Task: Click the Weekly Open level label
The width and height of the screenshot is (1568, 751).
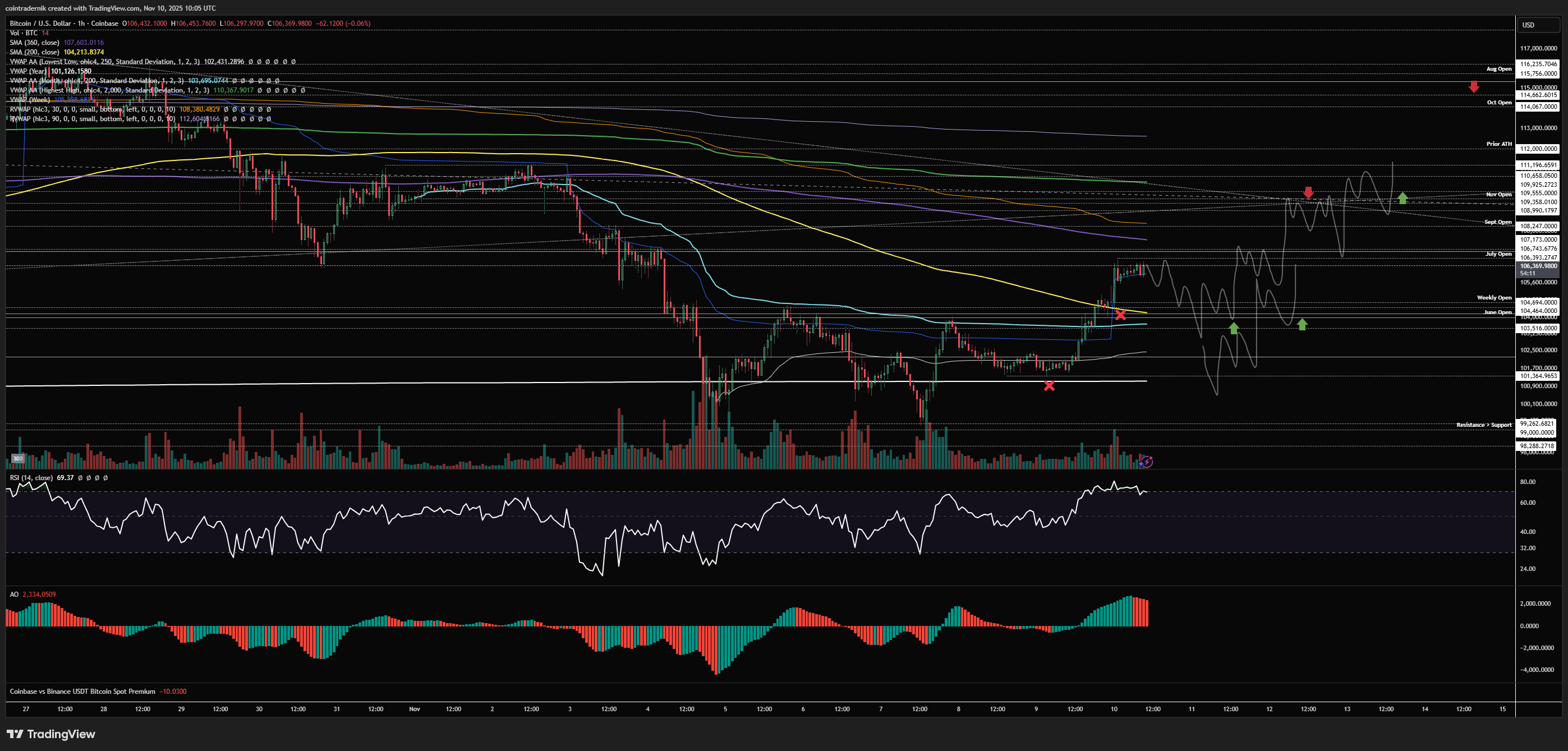Action: [1494, 298]
